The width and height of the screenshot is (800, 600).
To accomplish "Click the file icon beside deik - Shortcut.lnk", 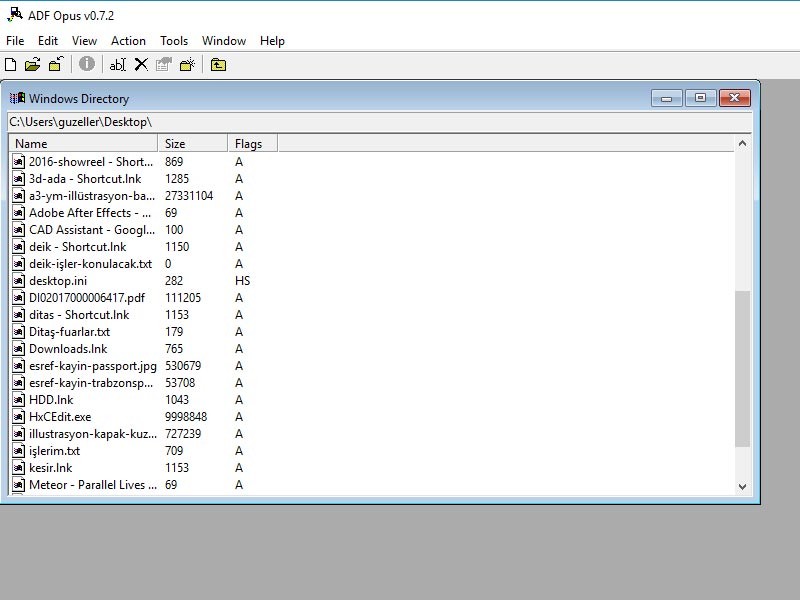I will (x=18, y=247).
